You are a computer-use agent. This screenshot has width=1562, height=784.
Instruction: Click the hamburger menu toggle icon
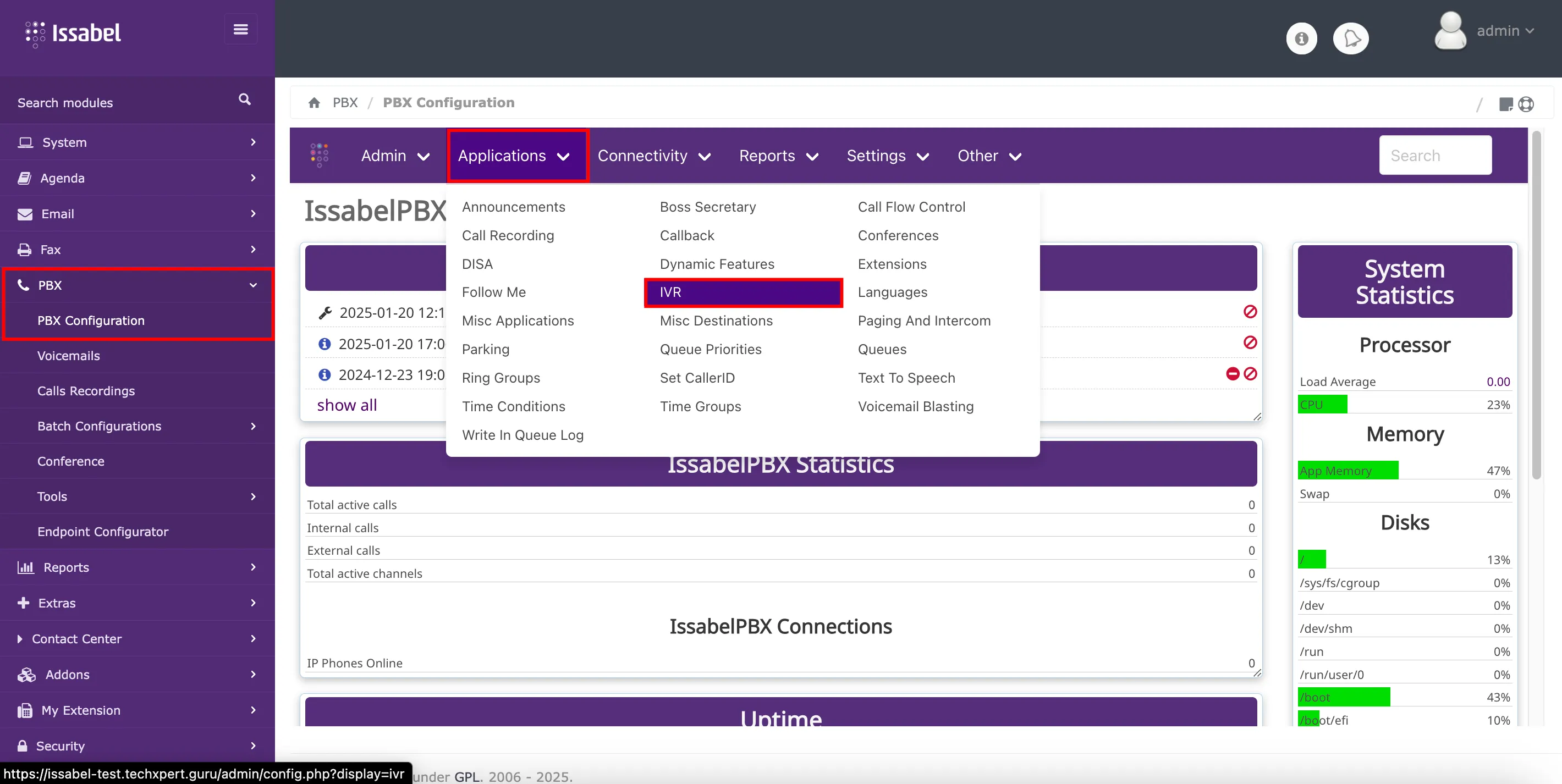[240, 29]
